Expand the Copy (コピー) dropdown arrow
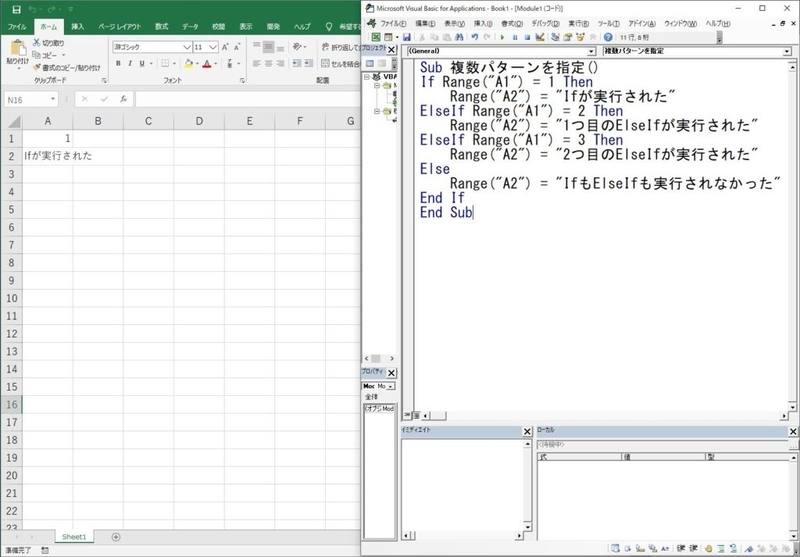The image size is (800, 557). tap(64, 55)
